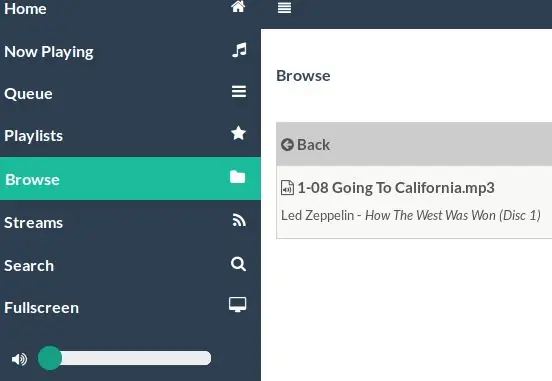Click the Home house icon
The height and width of the screenshot is (381, 552).
[238, 6]
